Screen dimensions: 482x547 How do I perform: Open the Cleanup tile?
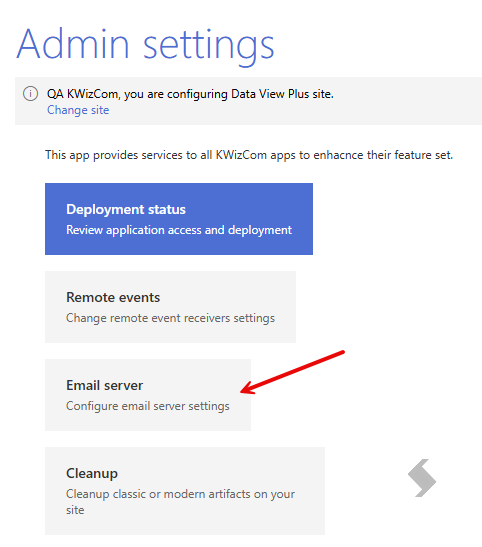(185, 491)
